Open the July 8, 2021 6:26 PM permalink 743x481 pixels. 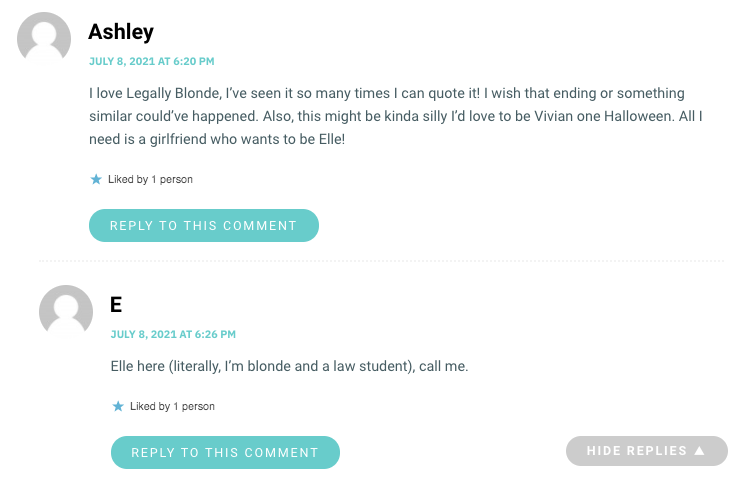point(173,334)
